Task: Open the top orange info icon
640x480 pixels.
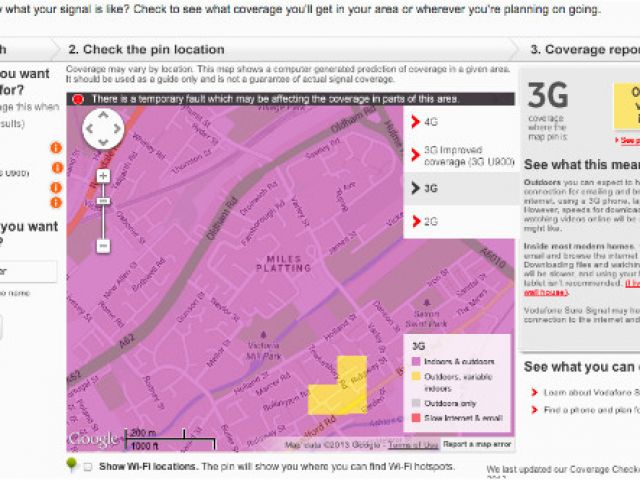Action: [x=56, y=148]
